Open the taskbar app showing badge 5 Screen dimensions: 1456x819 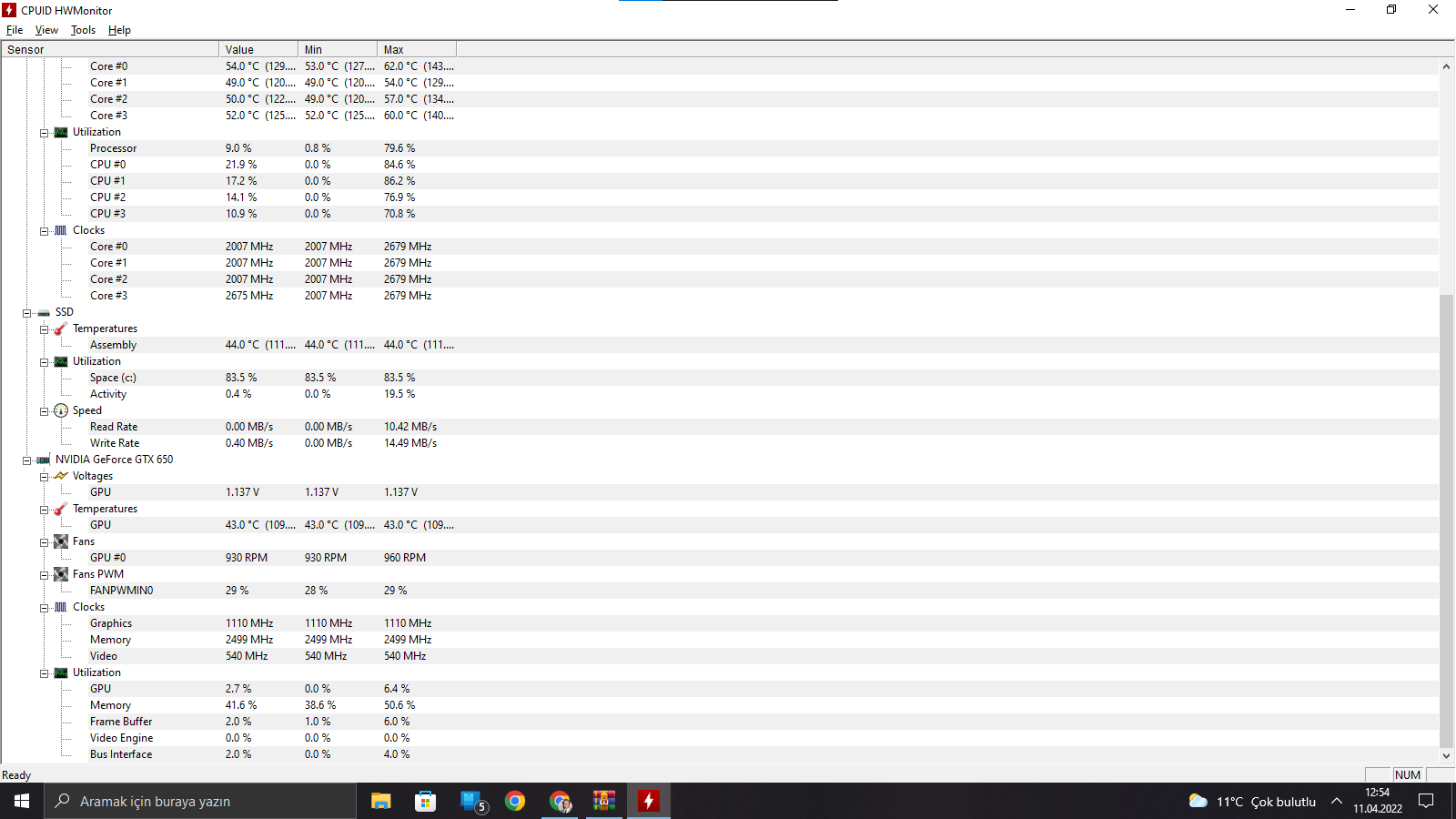pos(471,801)
